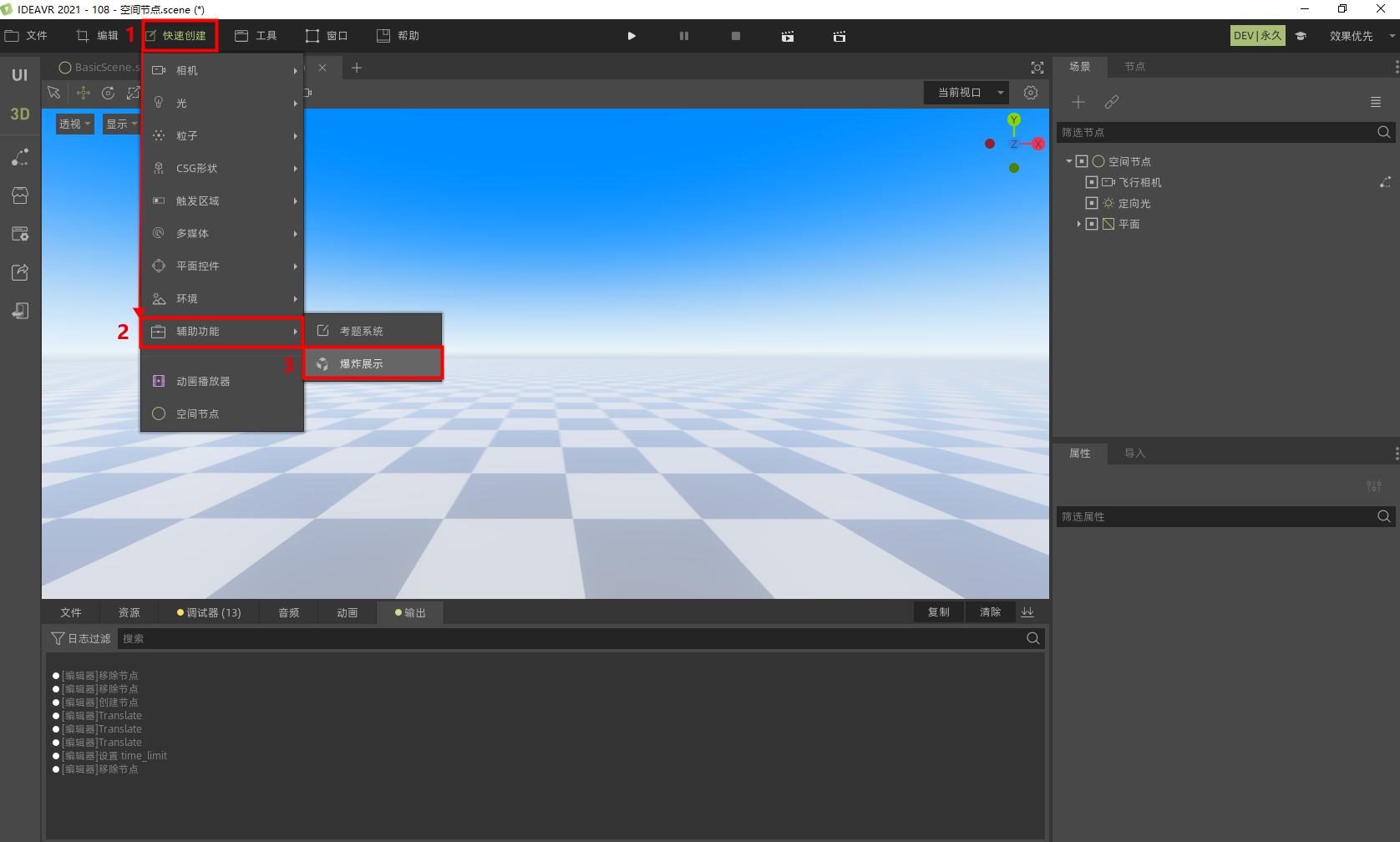Click the 清除 button in output panel

pyautogui.click(x=990, y=612)
